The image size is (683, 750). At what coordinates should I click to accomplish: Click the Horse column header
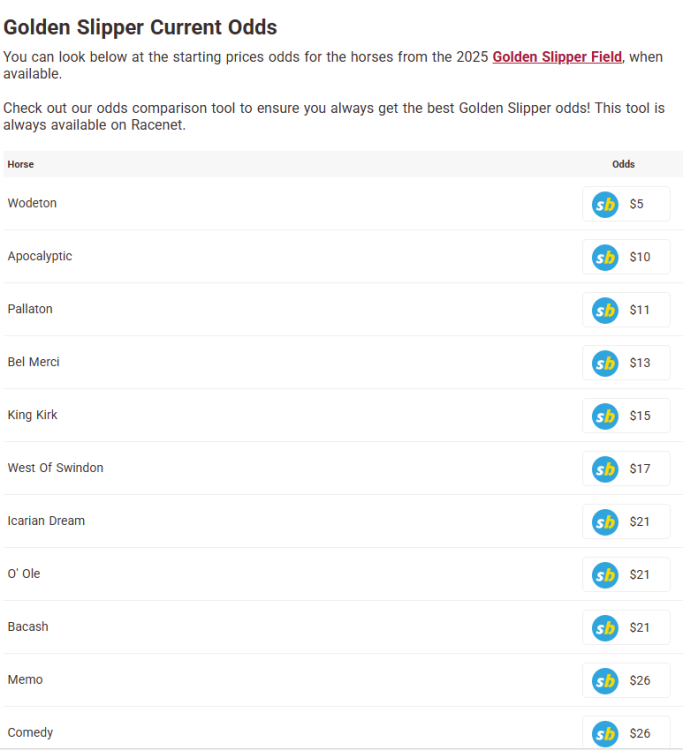click(x=21, y=164)
